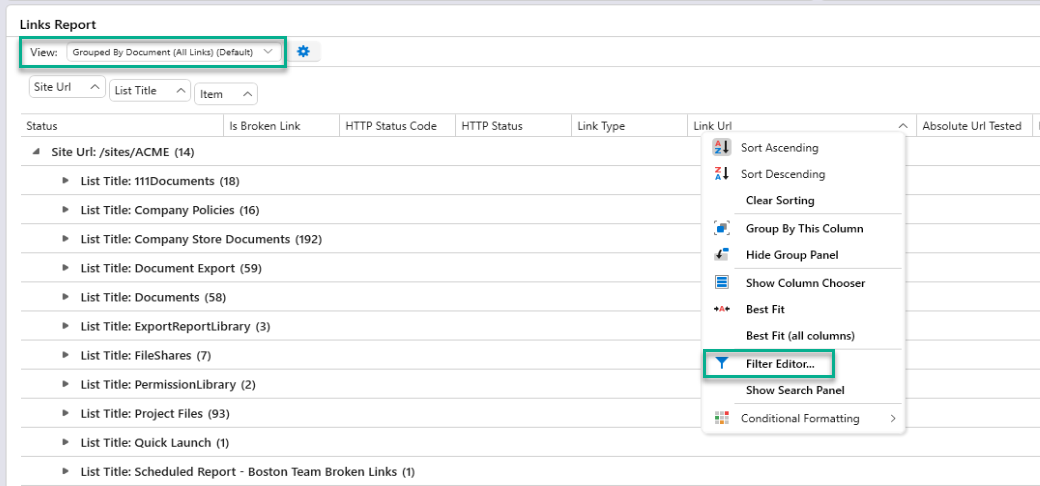1040x486 pixels.
Task: Click the Hide Group Panel icon
Action: 721,255
